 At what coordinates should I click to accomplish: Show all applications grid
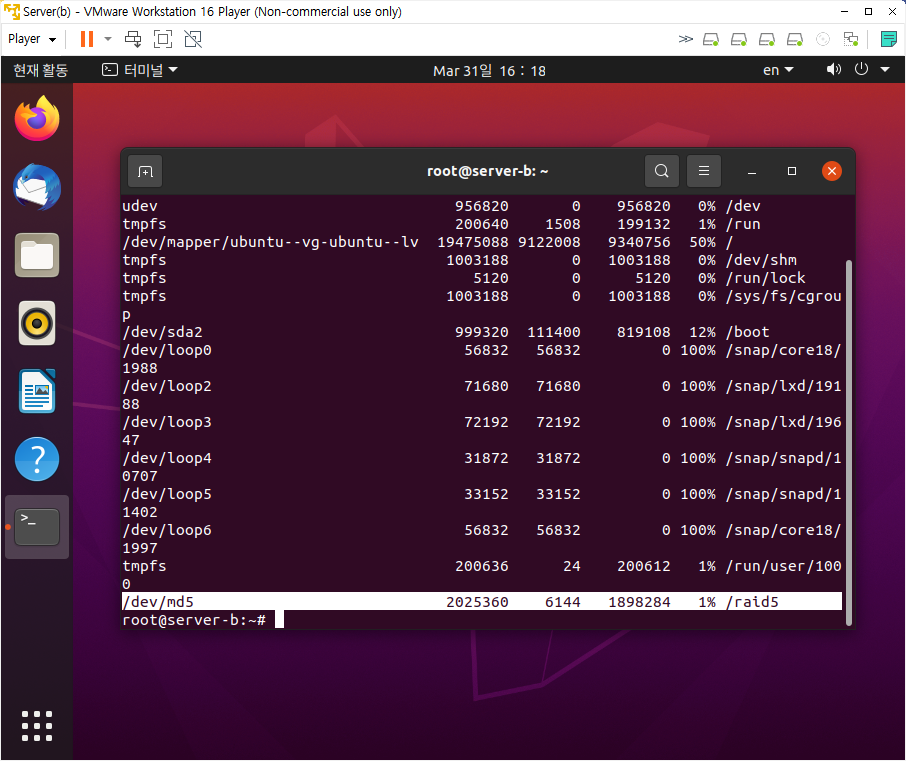[x=37, y=726]
